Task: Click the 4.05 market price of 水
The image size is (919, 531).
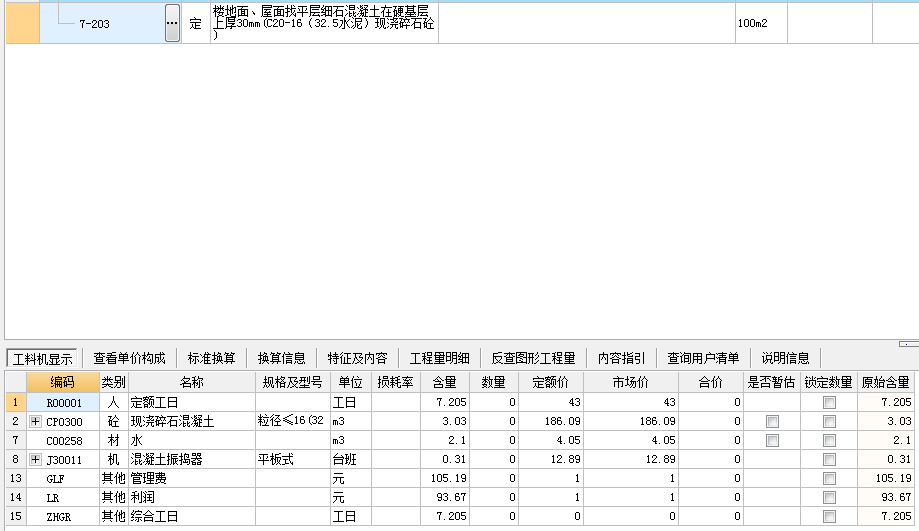Action: point(631,441)
